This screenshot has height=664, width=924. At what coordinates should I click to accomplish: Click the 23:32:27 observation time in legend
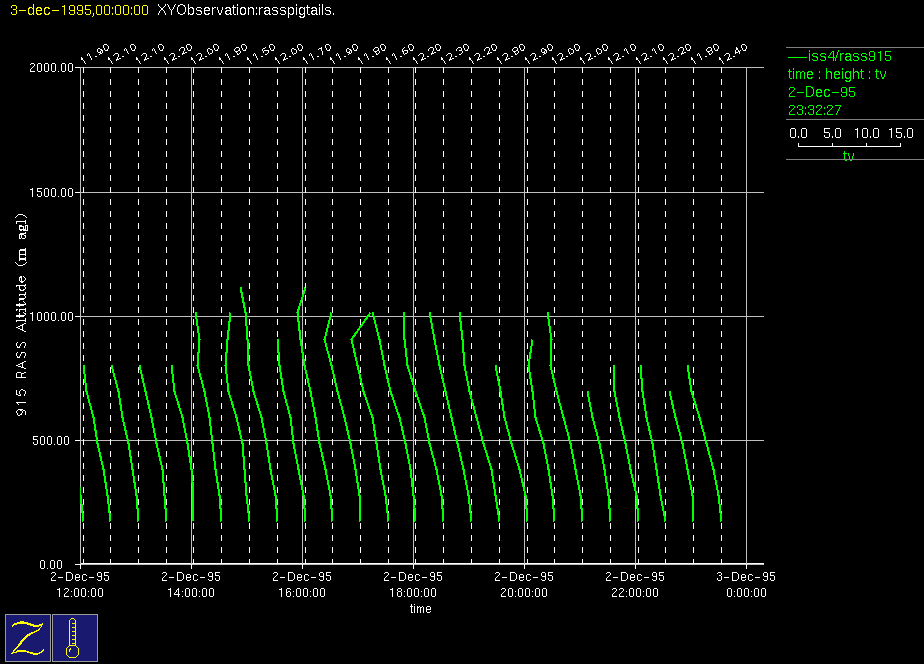coord(815,110)
